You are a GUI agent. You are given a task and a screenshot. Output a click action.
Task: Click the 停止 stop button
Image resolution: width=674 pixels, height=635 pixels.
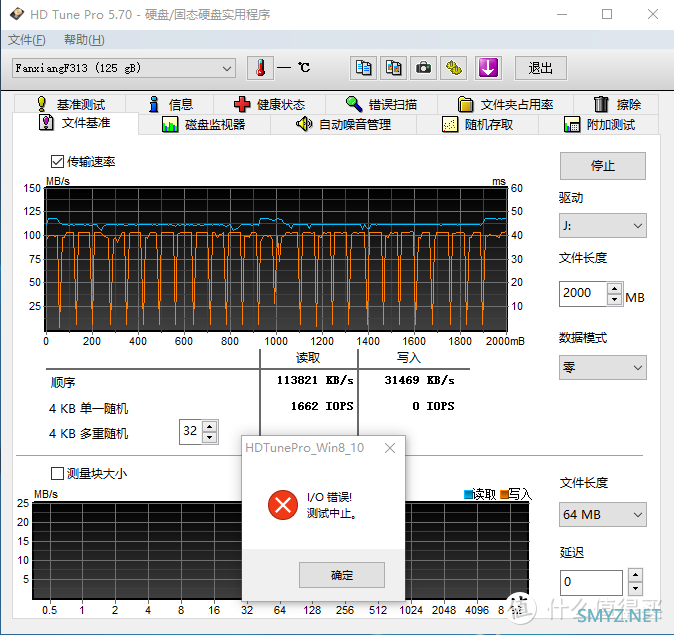coord(602,166)
